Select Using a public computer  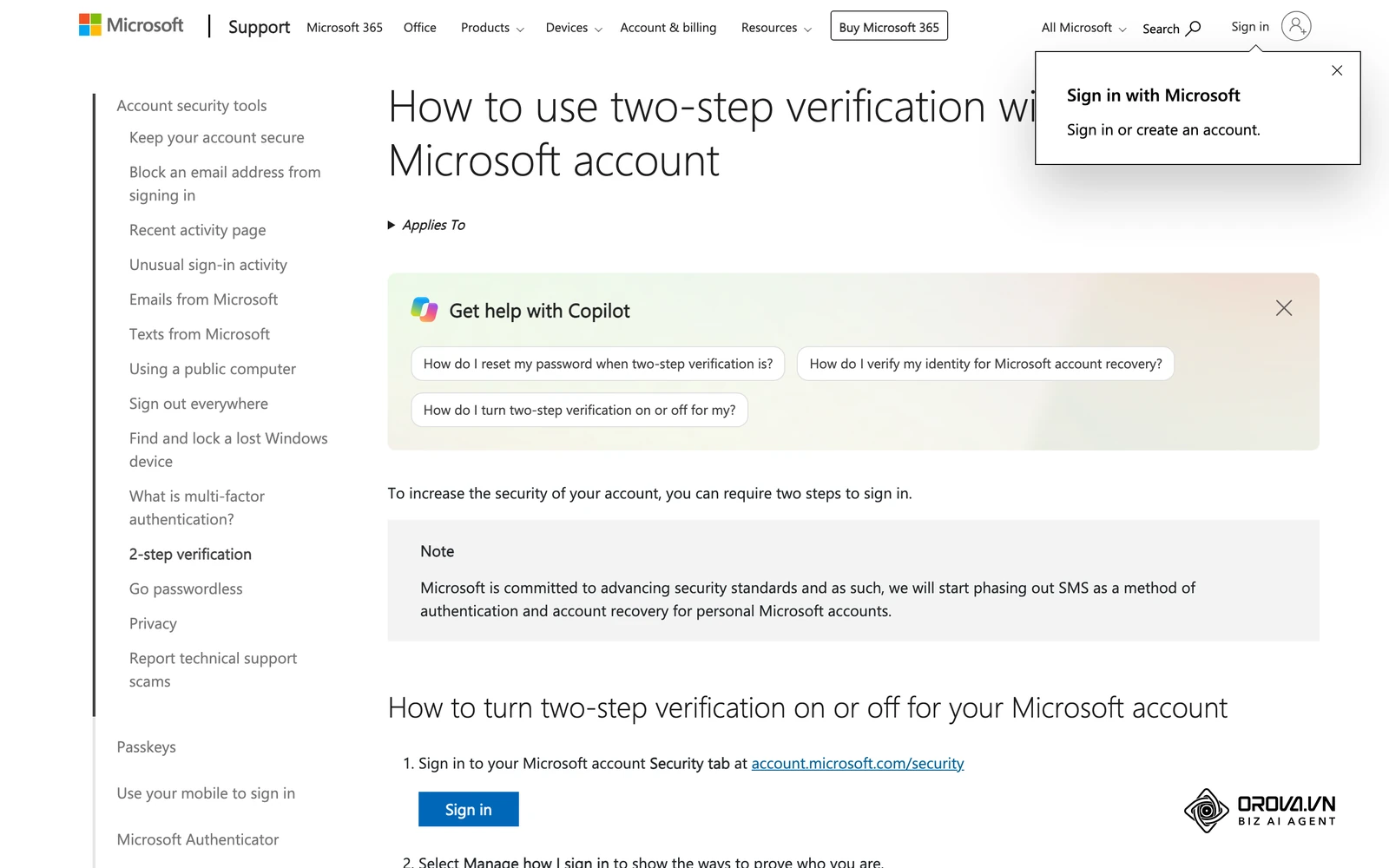click(x=213, y=369)
